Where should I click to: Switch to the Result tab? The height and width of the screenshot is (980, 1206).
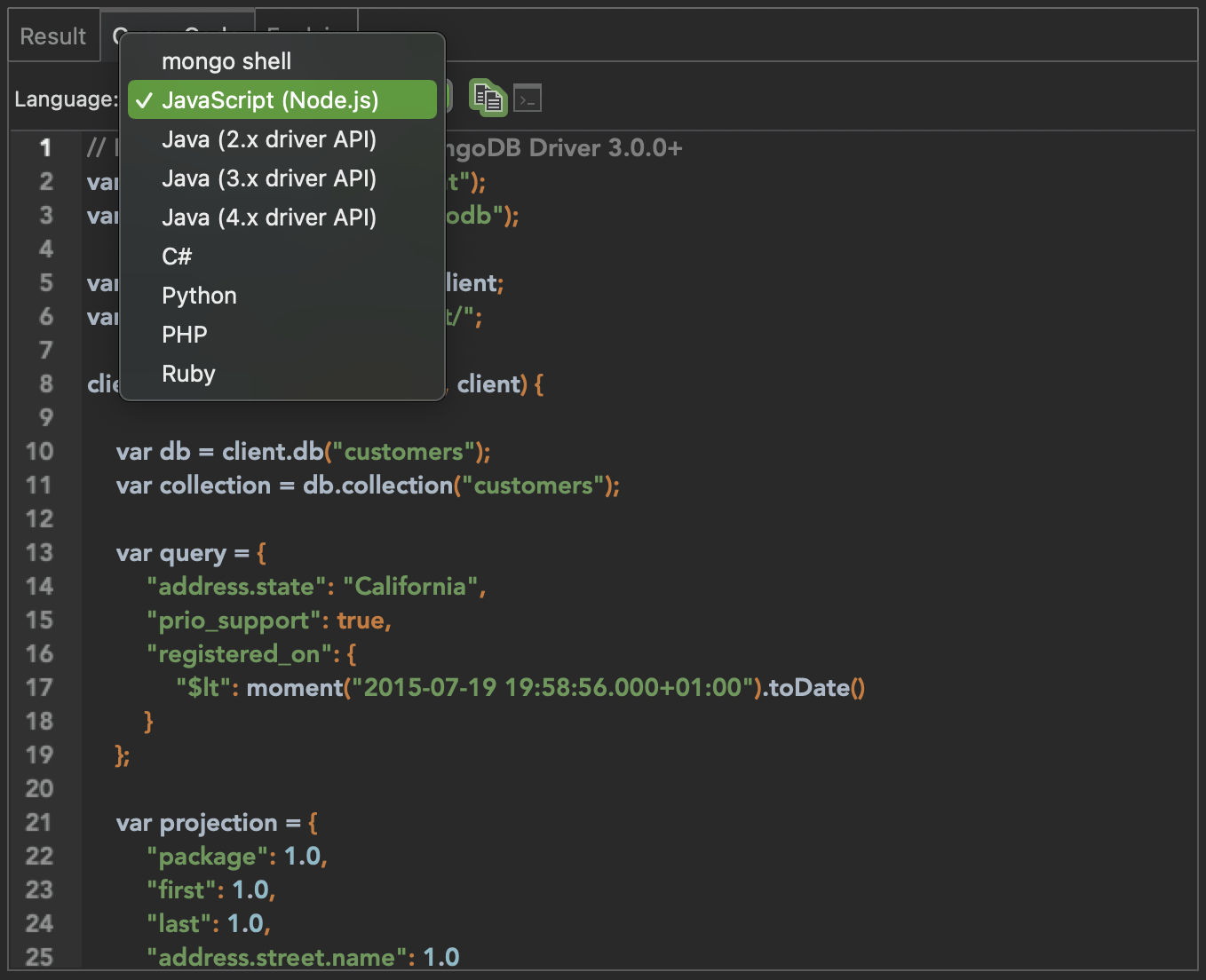point(53,36)
